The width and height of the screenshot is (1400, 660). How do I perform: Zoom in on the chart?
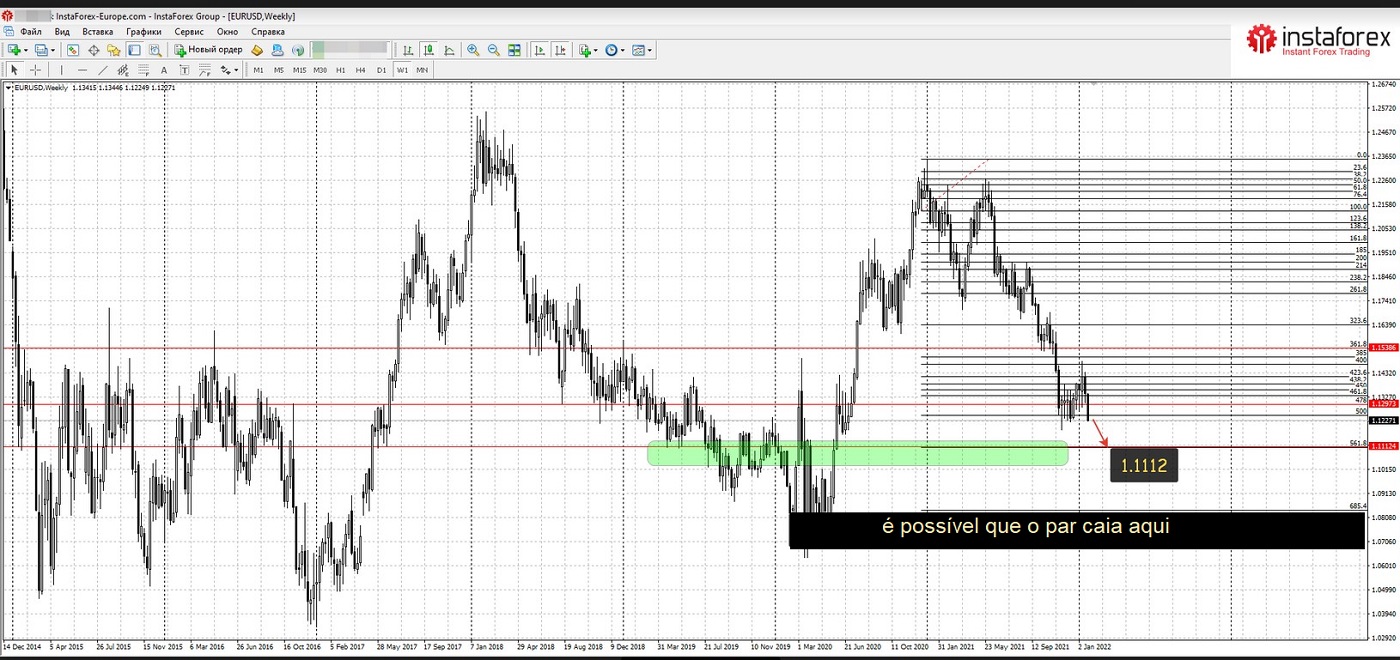click(472, 50)
